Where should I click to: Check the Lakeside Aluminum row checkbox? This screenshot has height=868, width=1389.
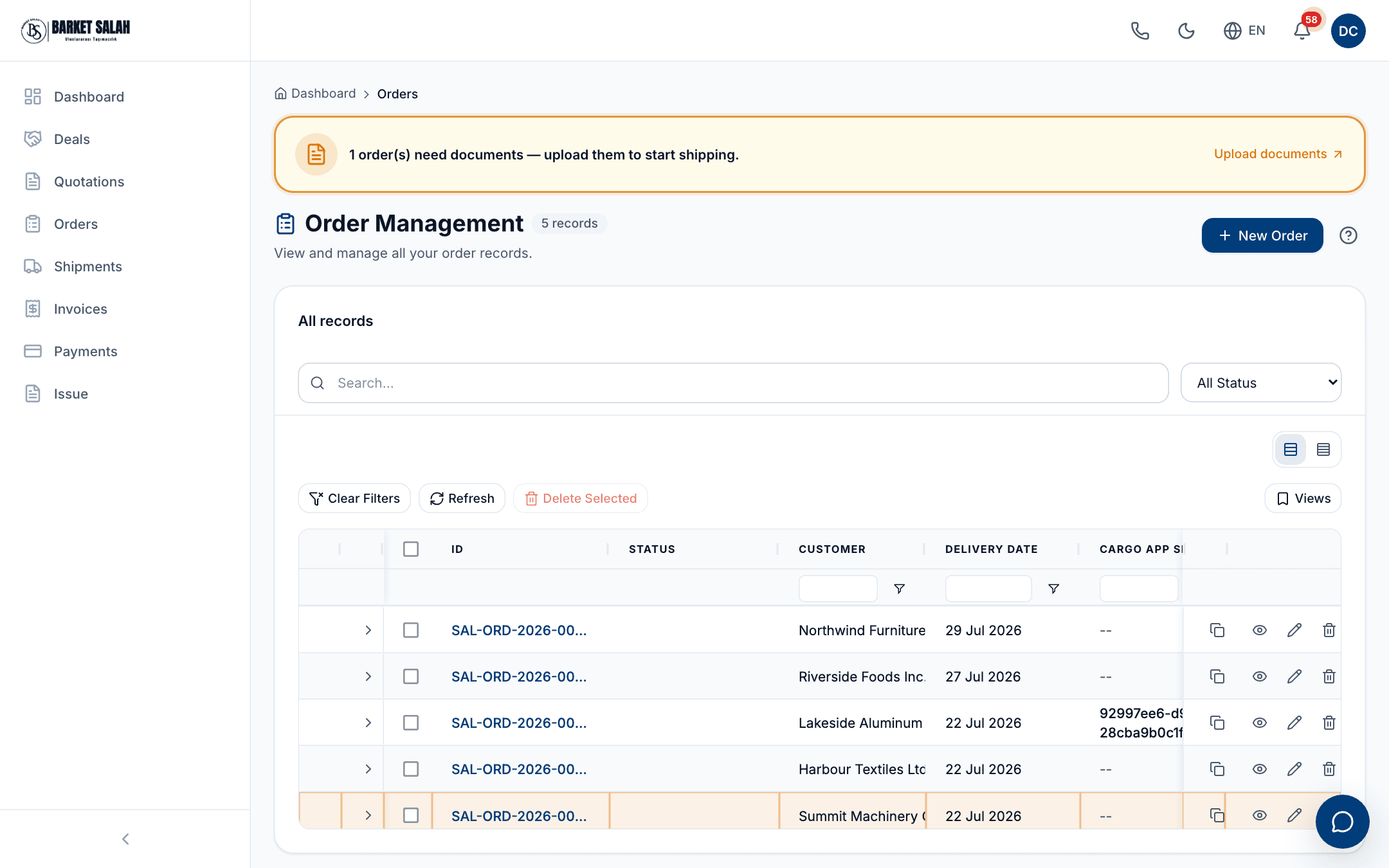[x=411, y=723]
